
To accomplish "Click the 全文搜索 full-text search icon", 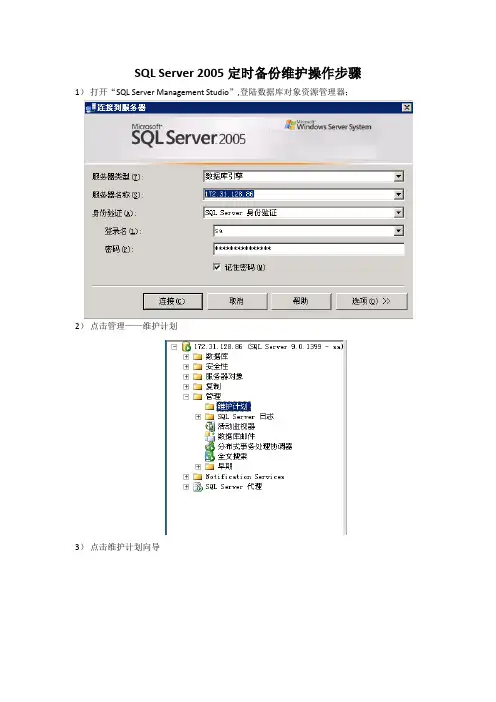I will pyautogui.click(x=210, y=456).
